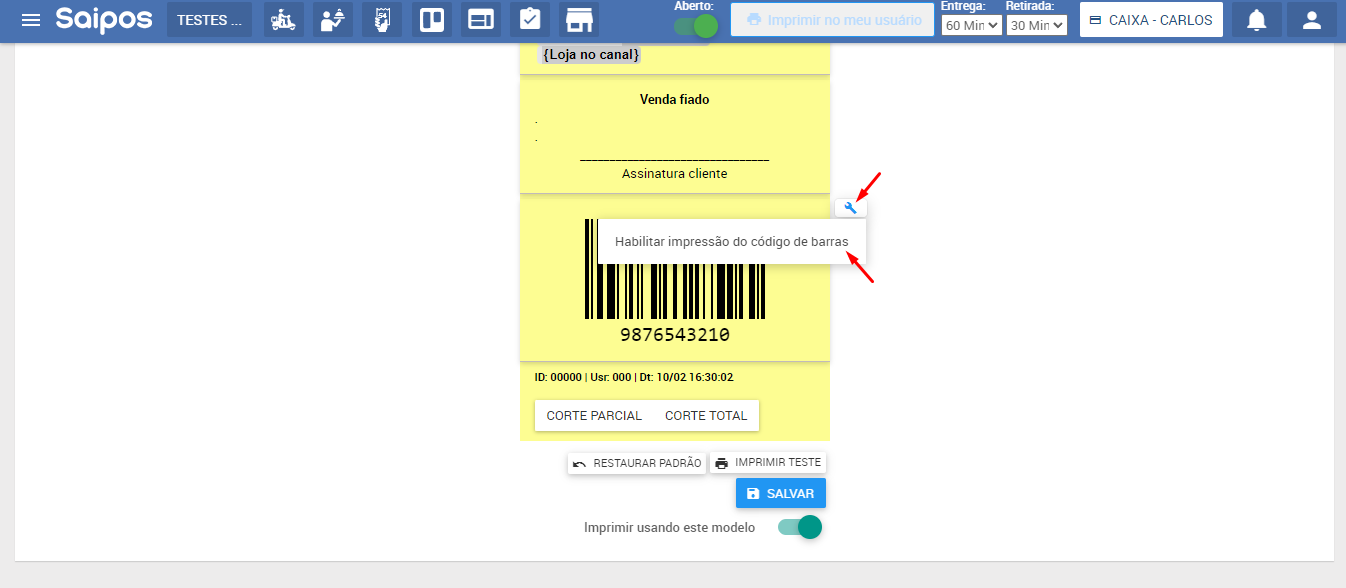Image resolution: width=1346 pixels, height=588 pixels.
Task: Click the Saipos logo
Action: click(x=104, y=19)
